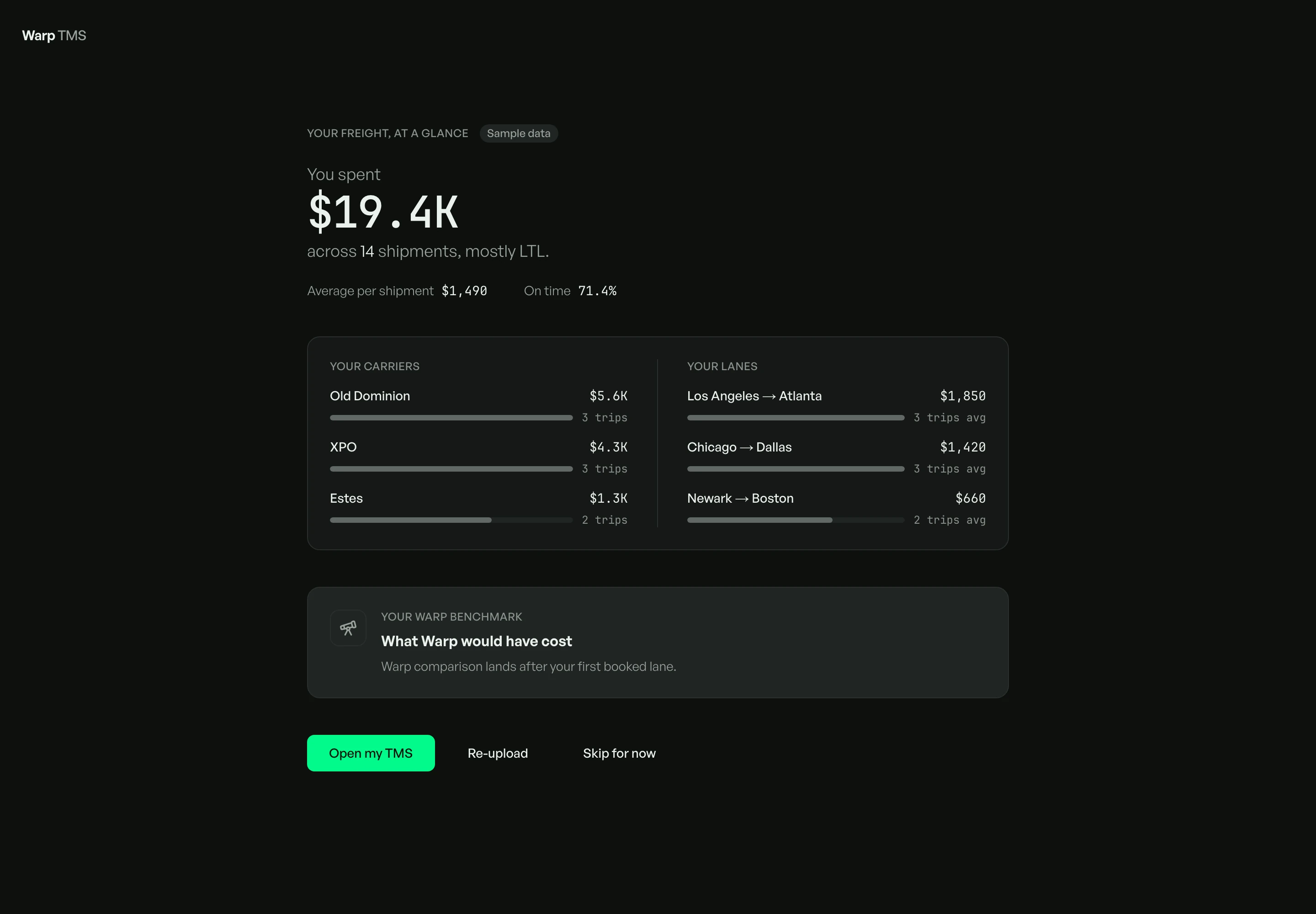This screenshot has width=1316, height=914.
Task: Click the YOUR CARRIERS heading
Action: click(x=375, y=366)
